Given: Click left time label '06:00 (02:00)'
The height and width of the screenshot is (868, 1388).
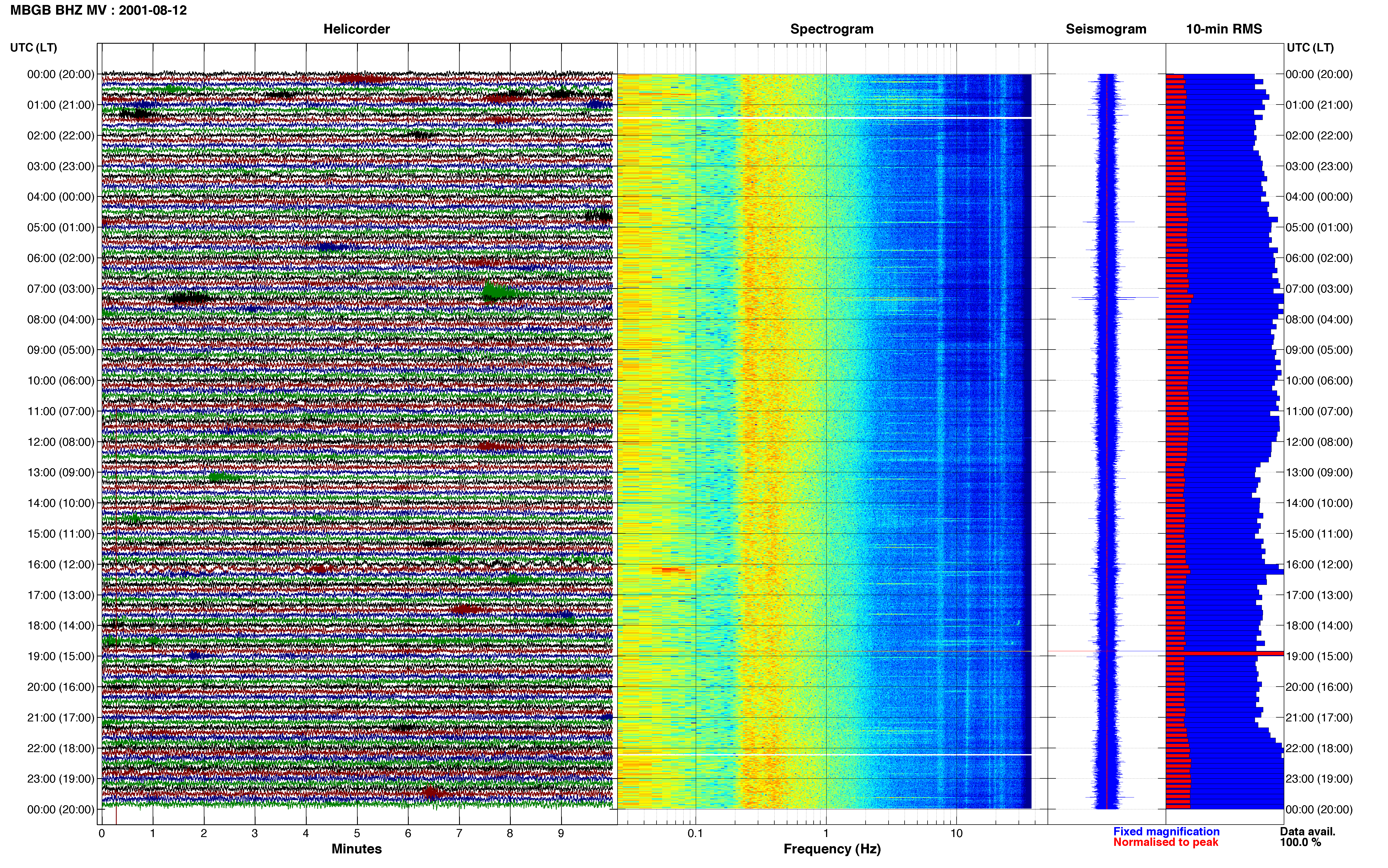Looking at the screenshot, I should (x=61, y=258).
